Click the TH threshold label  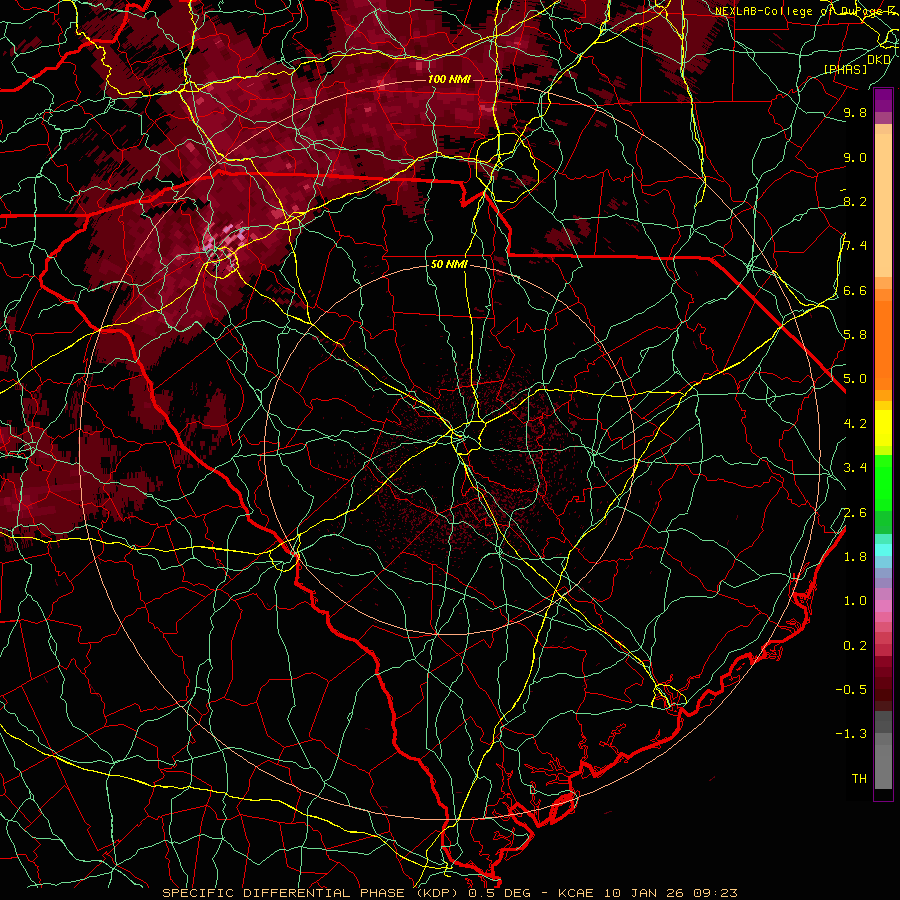tap(859, 779)
